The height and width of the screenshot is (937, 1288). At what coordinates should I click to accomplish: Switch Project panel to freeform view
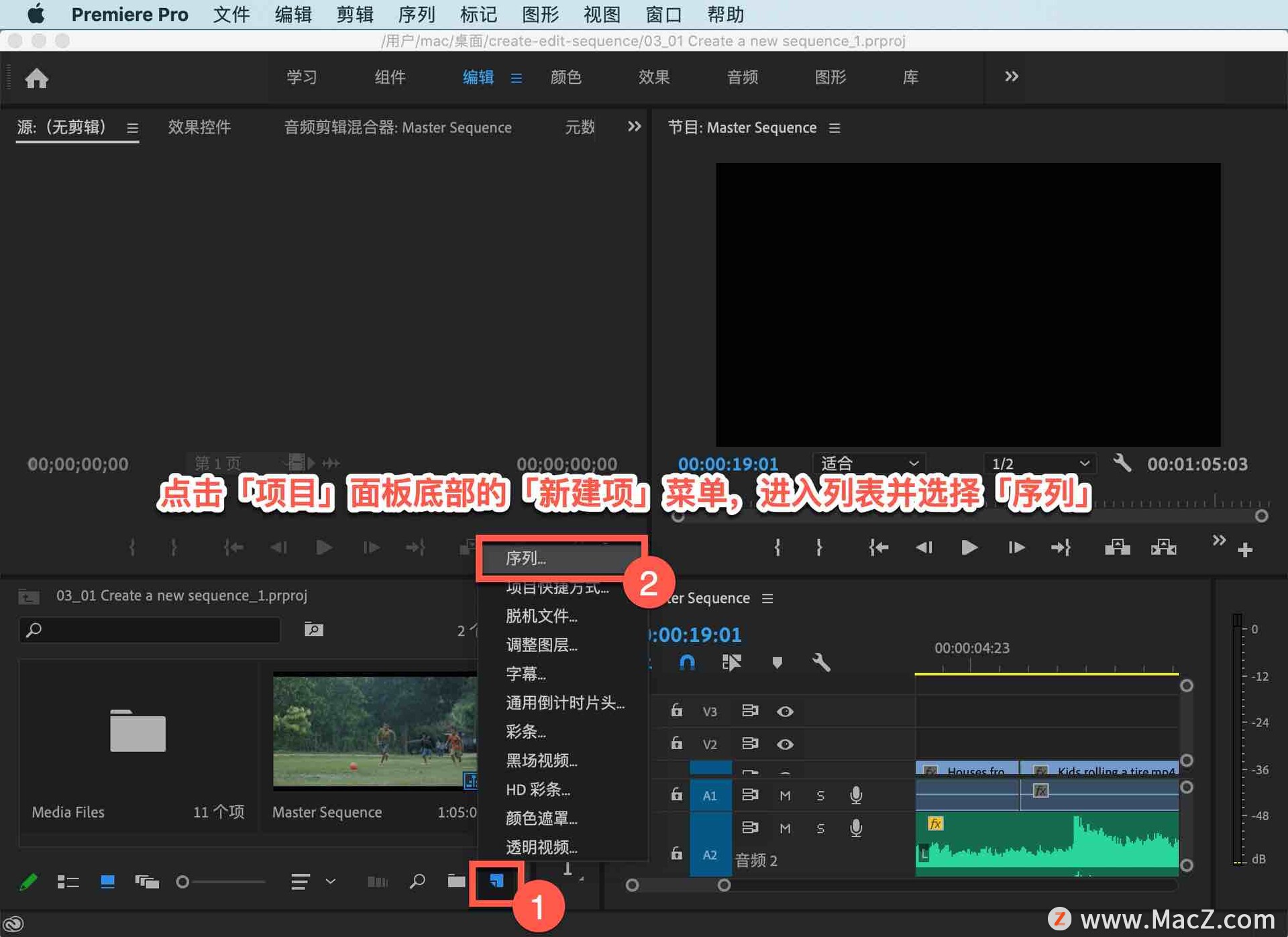pyautogui.click(x=147, y=881)
